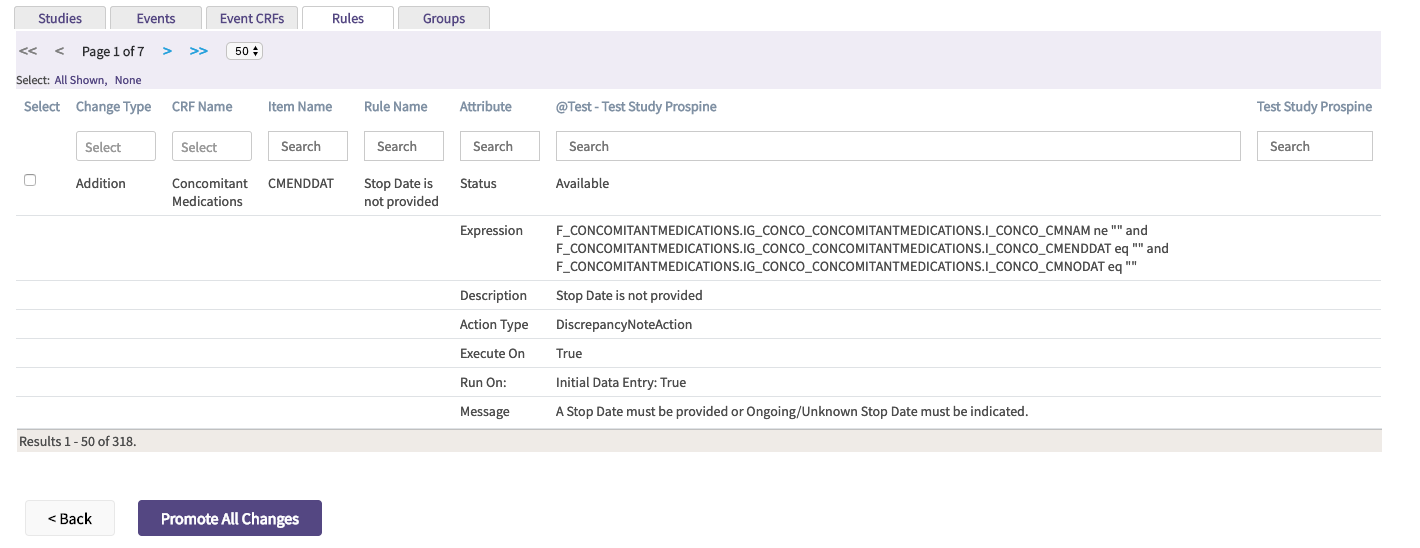1420x548 pixels.
Task: Advance to next page arrow
Action: 167,51
